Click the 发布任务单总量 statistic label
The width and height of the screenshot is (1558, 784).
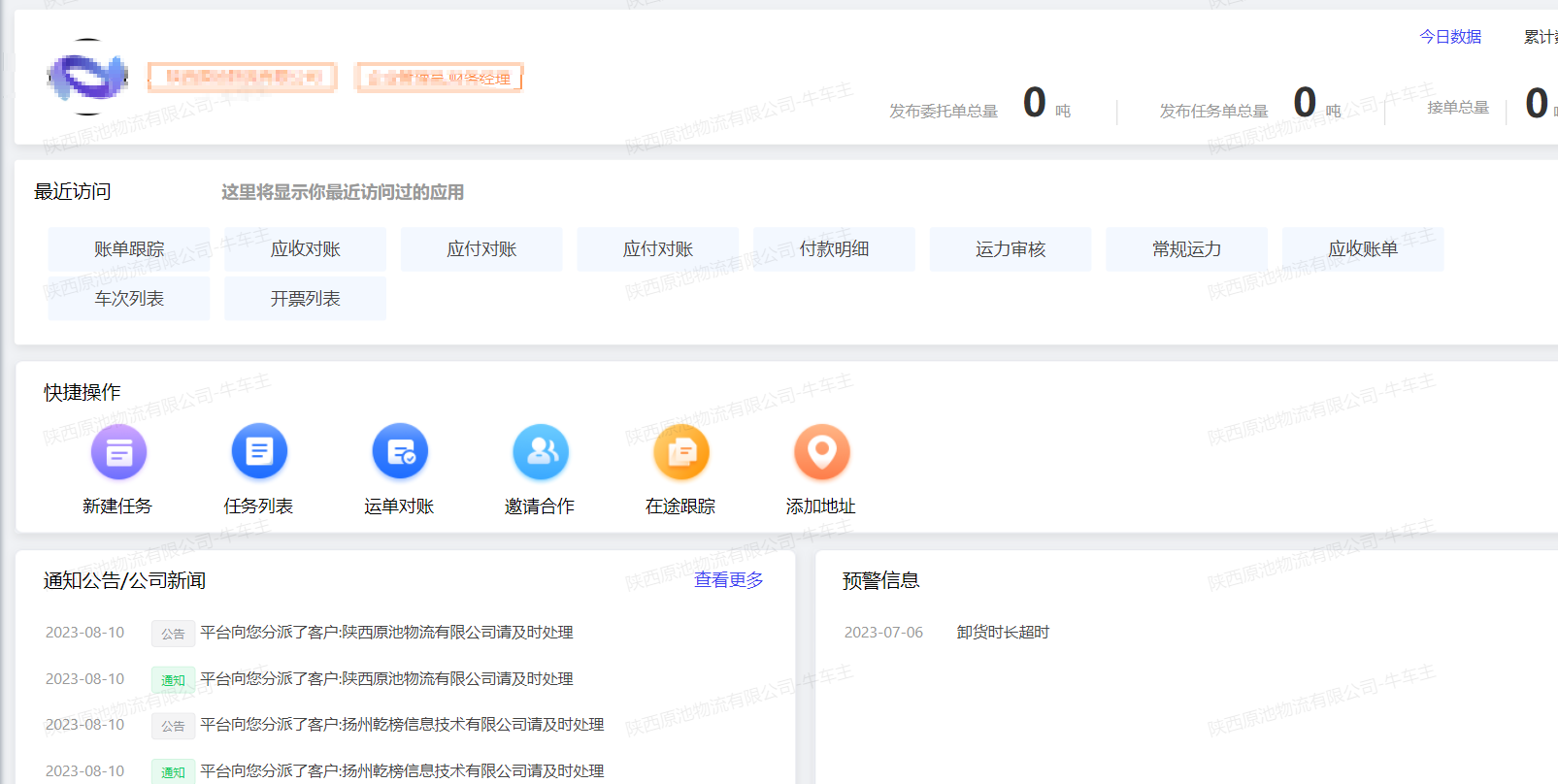pyautogui.click(x=1213, y=112)
